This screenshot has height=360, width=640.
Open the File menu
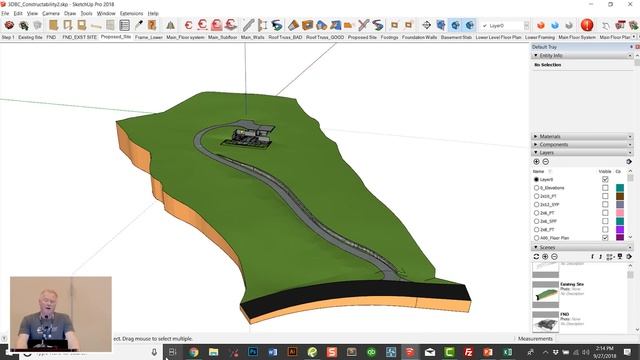(5, 13)
